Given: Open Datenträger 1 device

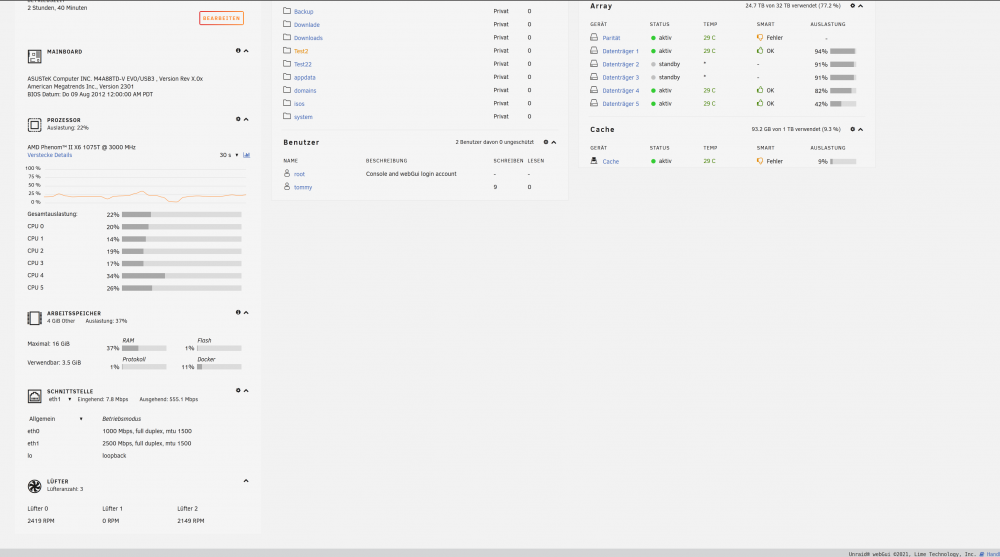Looking at the screenshot, I should point(621,51).
